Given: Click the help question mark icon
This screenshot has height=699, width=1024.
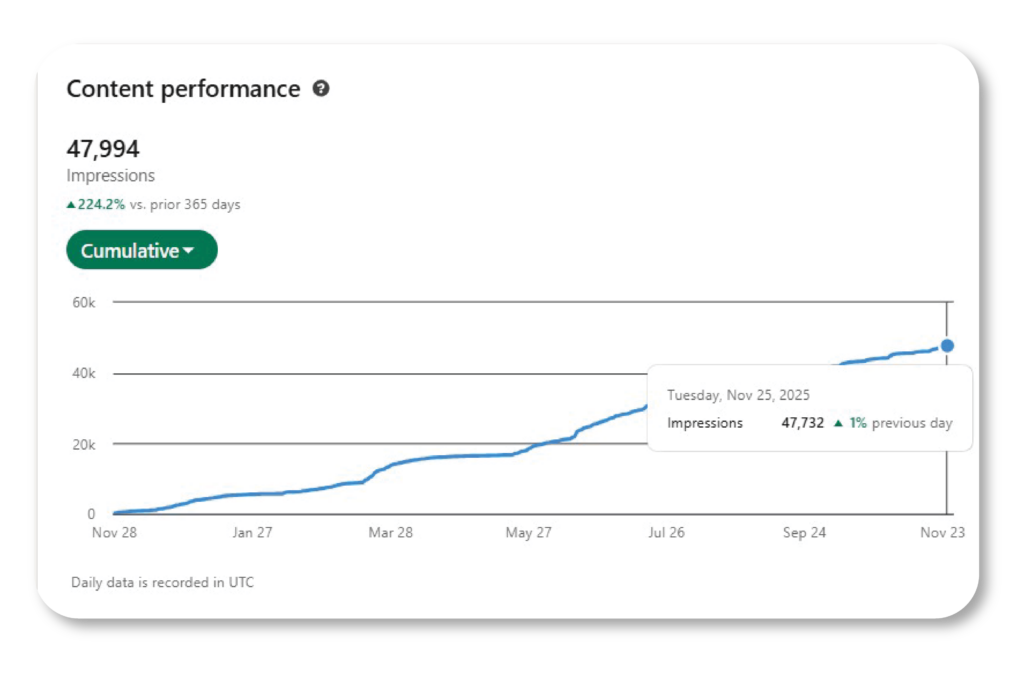Looking at the screenshot, I should pos(321,89).
